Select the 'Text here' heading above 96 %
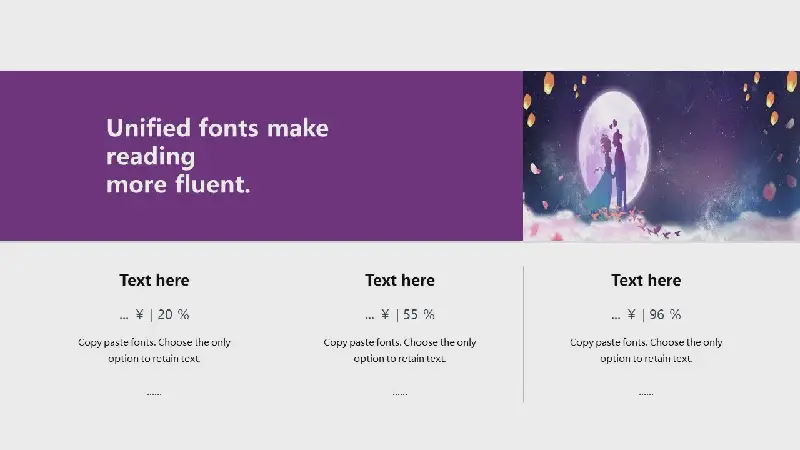The width and height of the screenshot is (800, 450). coord(646,280)
